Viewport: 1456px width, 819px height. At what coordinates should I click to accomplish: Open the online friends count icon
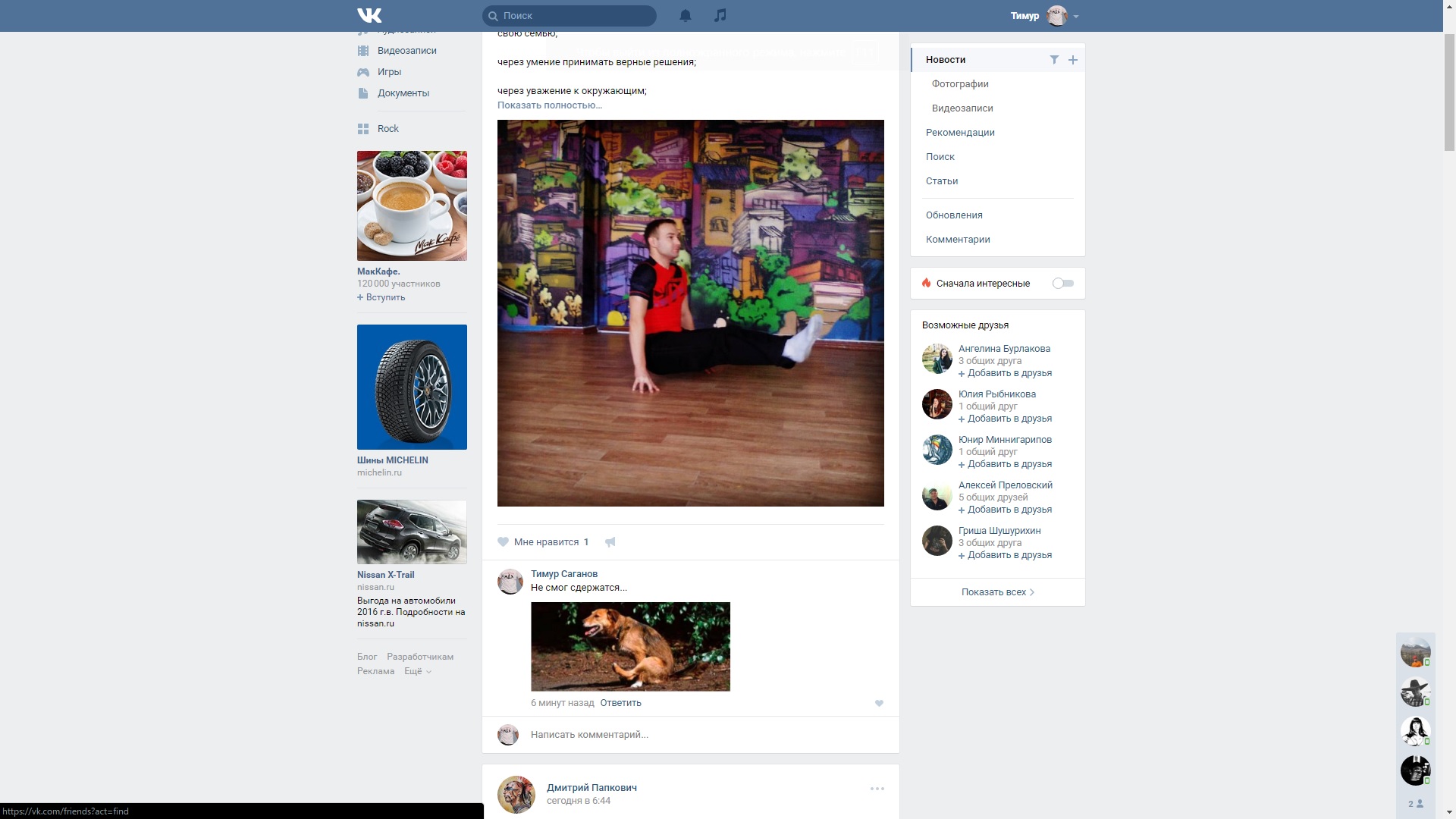click(1416, 804)
